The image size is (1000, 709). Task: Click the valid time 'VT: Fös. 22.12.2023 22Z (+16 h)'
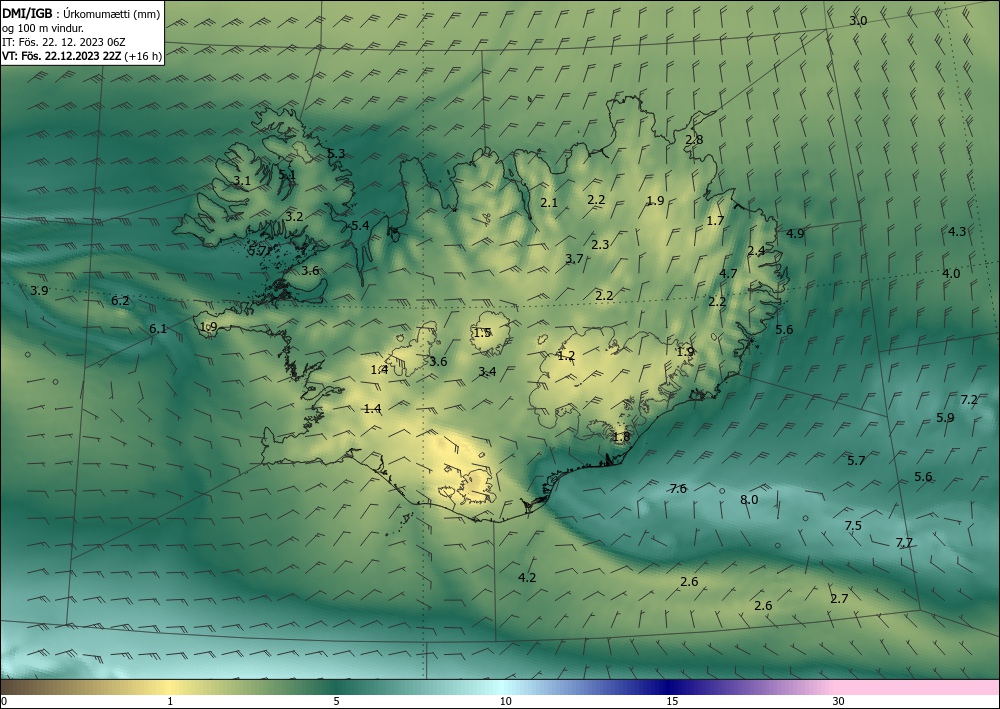pyautogui.click(x=82, y=55)
